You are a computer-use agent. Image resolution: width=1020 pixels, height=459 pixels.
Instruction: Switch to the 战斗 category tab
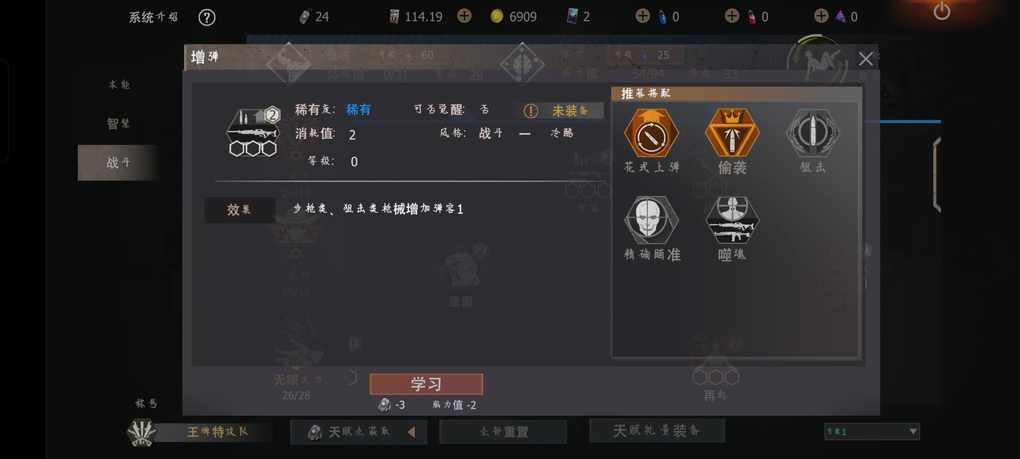(x=118, y=163)
